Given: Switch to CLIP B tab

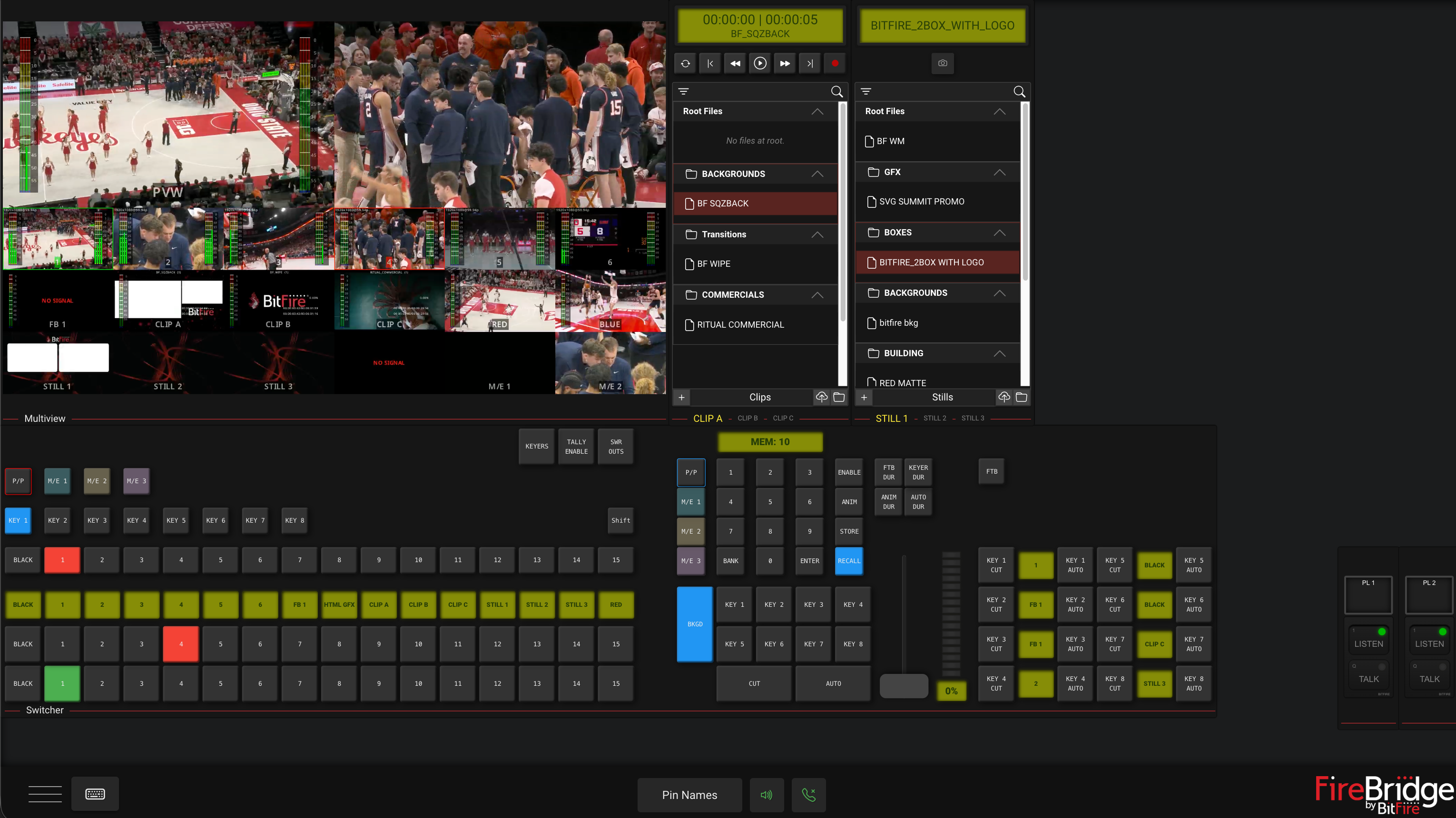Looking at the screenshot, I should [x=747, y=418].
